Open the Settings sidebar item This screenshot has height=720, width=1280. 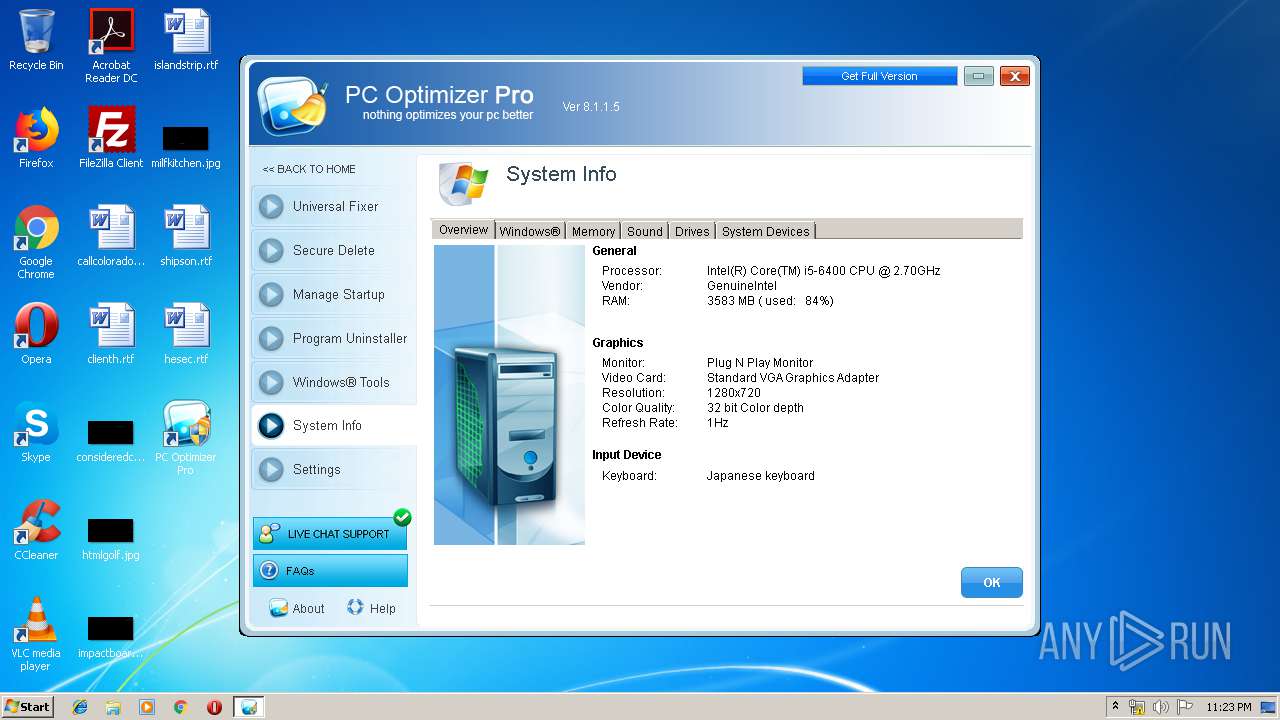[333, 470]
